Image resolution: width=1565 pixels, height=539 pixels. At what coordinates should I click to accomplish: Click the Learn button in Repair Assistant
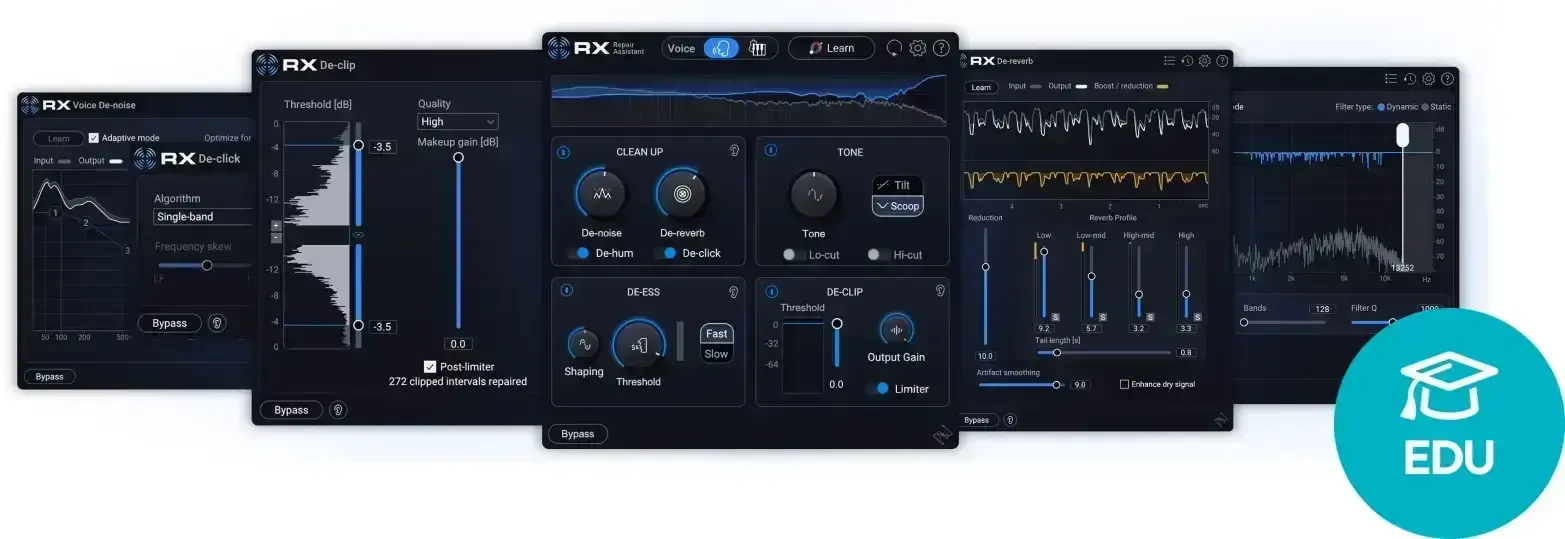831,48
